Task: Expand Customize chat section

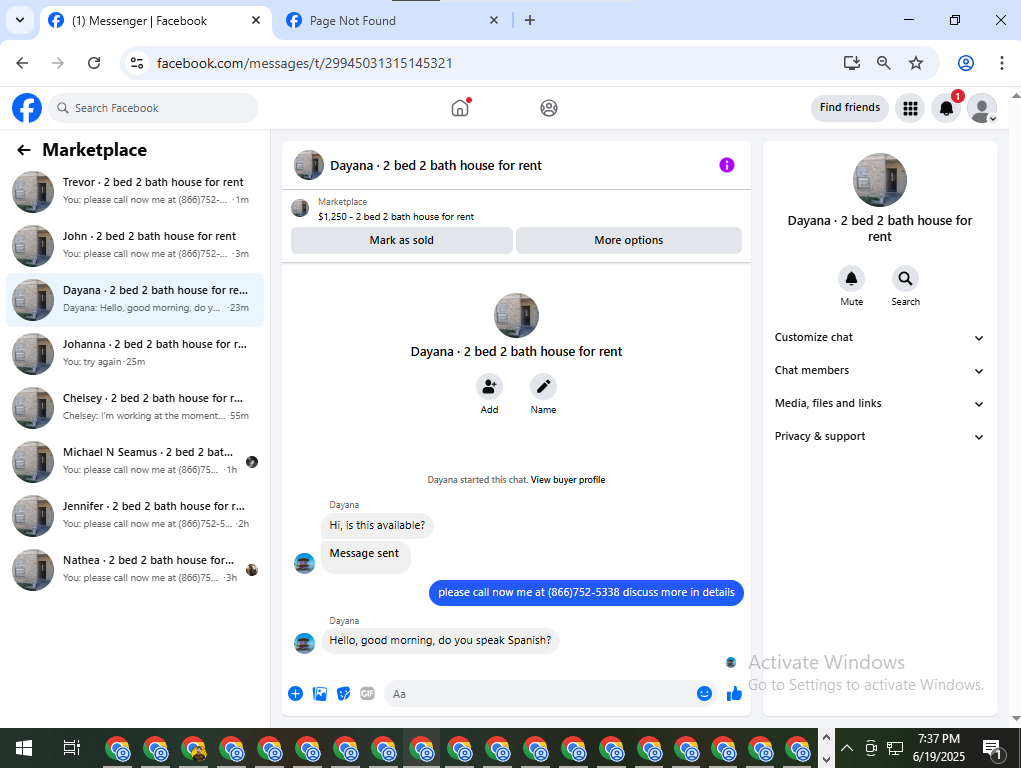Action: pyautogui.click(x=879, y=337)
